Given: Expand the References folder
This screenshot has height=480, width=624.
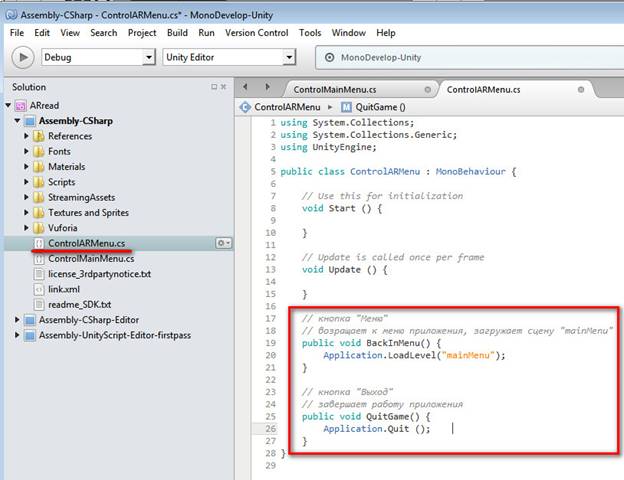Looking at the screenshot, I should (26, 136).
